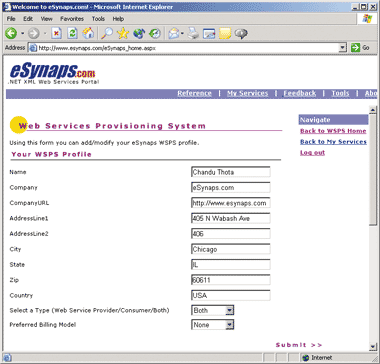The image size is (380, 364).
Task: Click the page scrollbar down arrow
Action: [373, 347]
